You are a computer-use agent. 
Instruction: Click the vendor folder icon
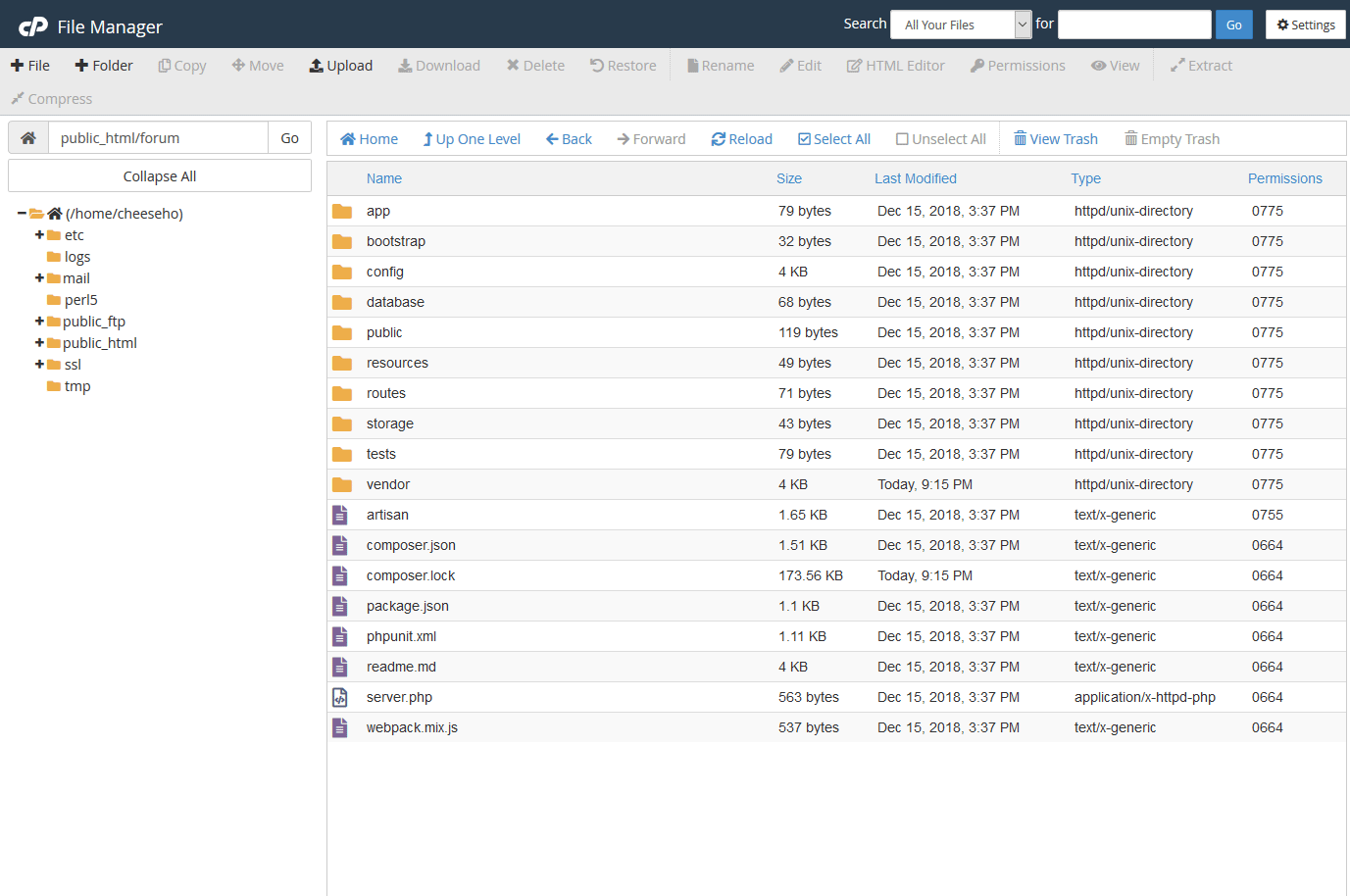341,484
